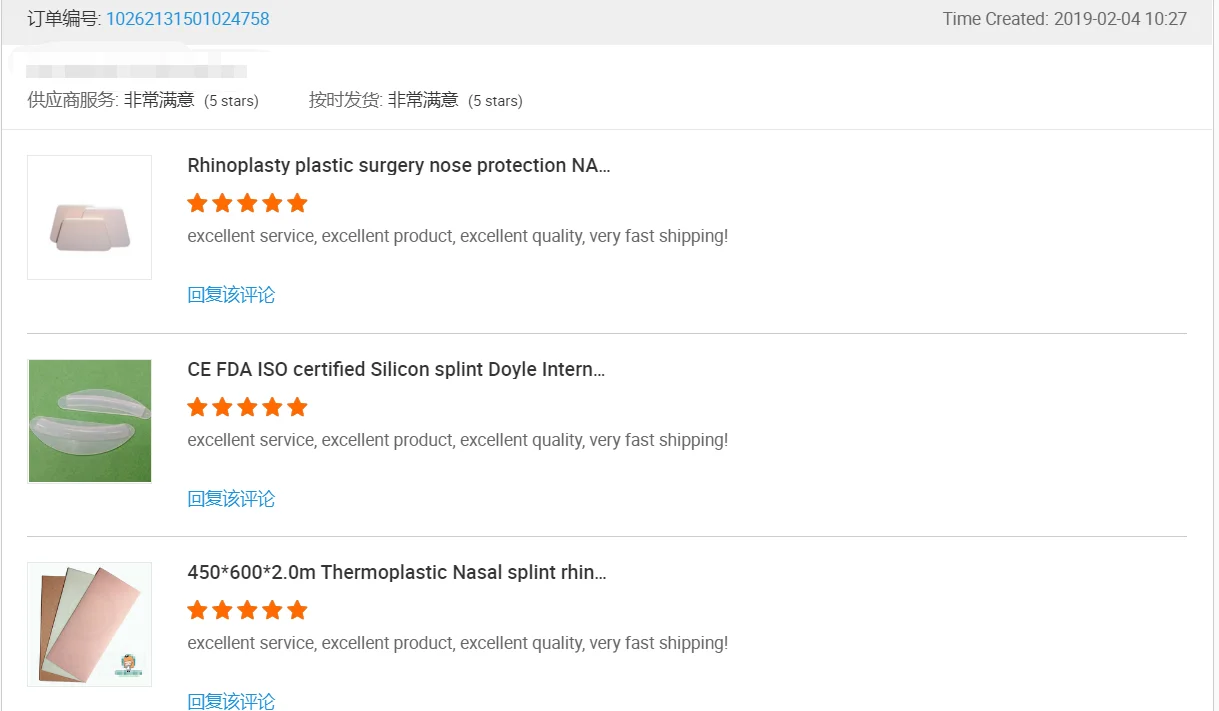Reply to the Rhinoplasty product review
The width and height of the screenshot is (1219, 711).
click(231, 295)
